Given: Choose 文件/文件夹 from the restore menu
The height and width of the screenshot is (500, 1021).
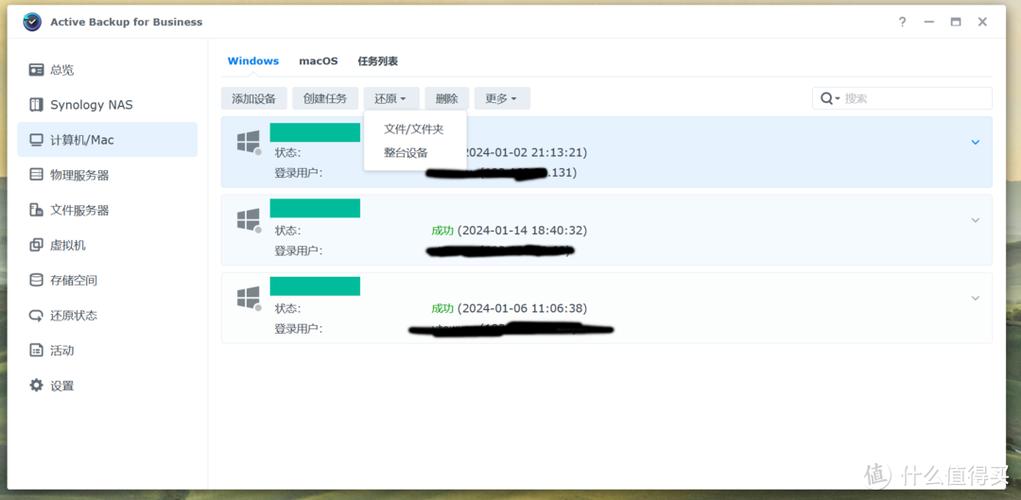Looking at the screenshot, I should 414,130.
